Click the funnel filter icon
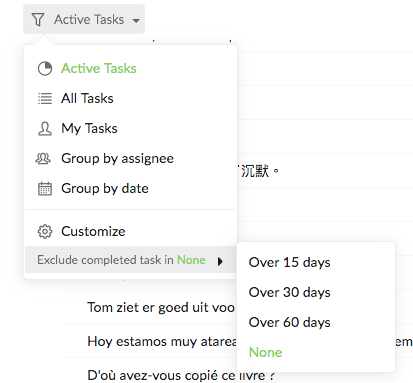 (x=38, y=19)
